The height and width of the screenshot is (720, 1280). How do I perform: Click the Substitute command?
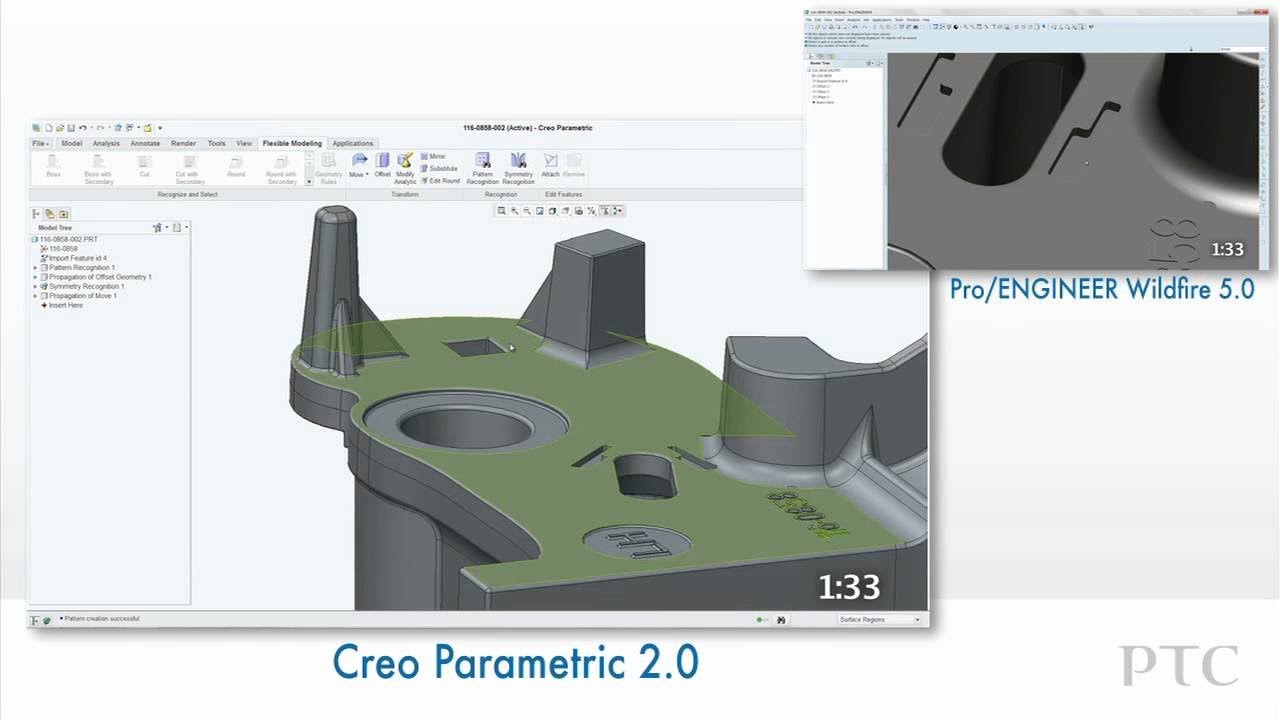point(439,169)
